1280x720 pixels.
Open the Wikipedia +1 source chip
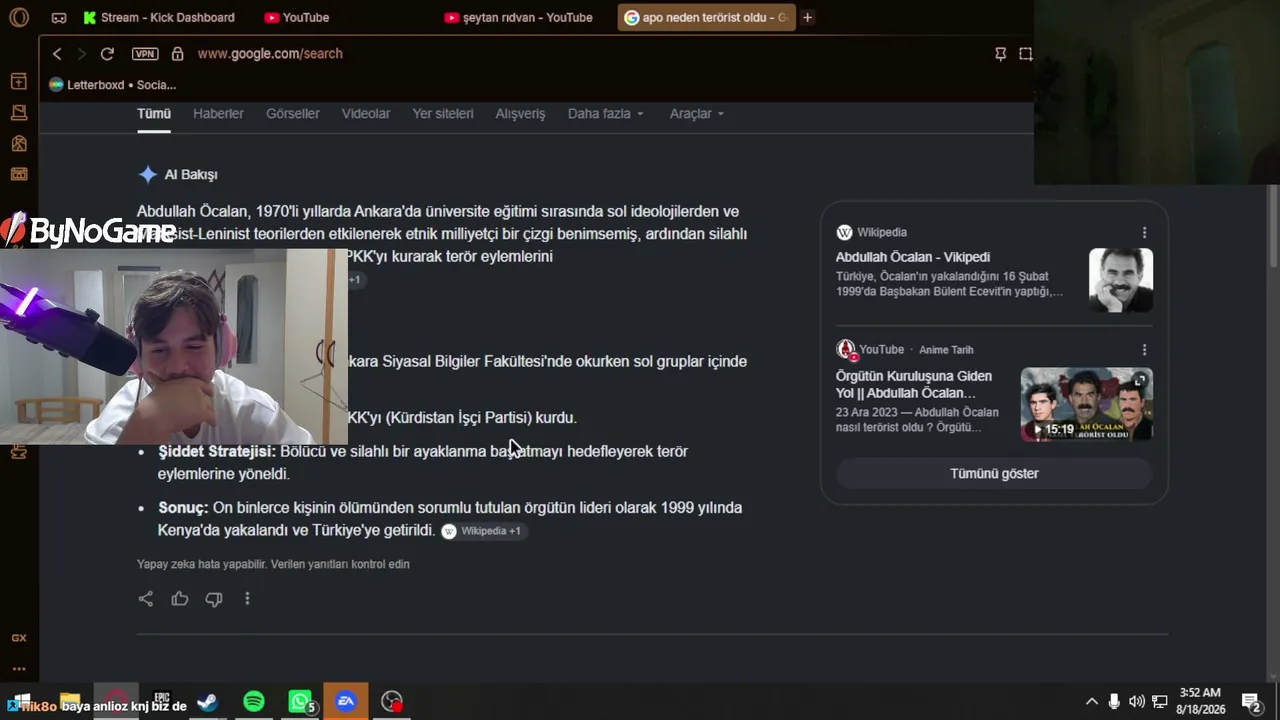click(484, 531)
